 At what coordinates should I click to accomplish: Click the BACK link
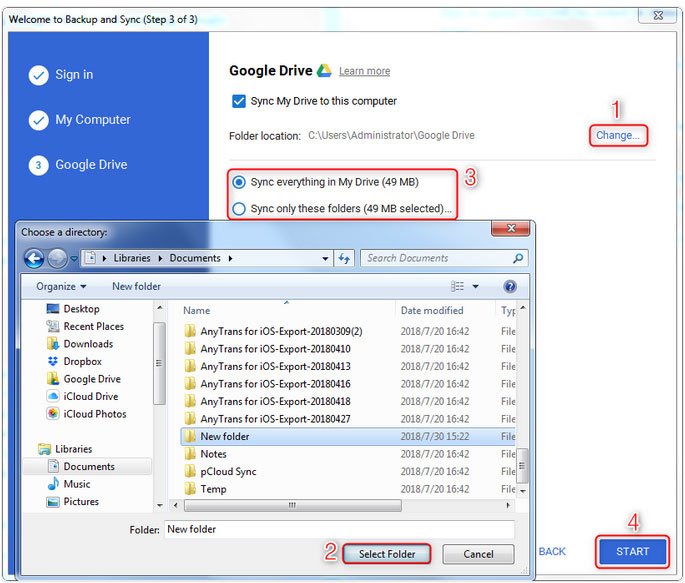[x=552, y=552]
